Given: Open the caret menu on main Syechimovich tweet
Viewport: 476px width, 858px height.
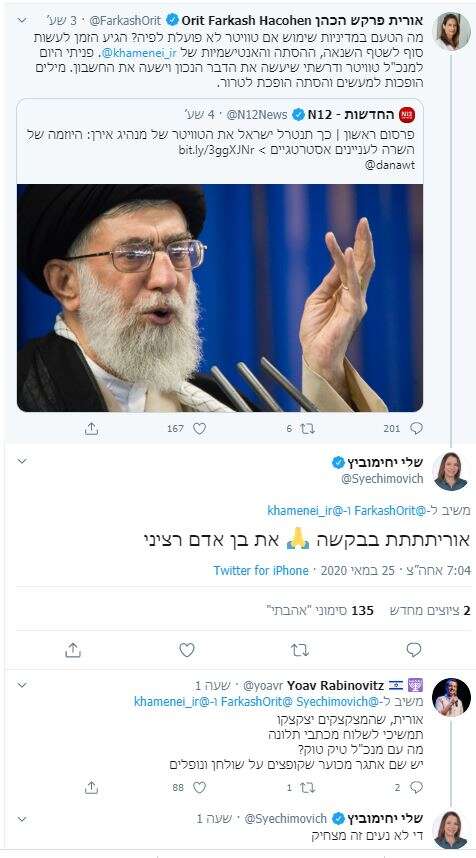Looking at the screenshot, I should [22, 461].
